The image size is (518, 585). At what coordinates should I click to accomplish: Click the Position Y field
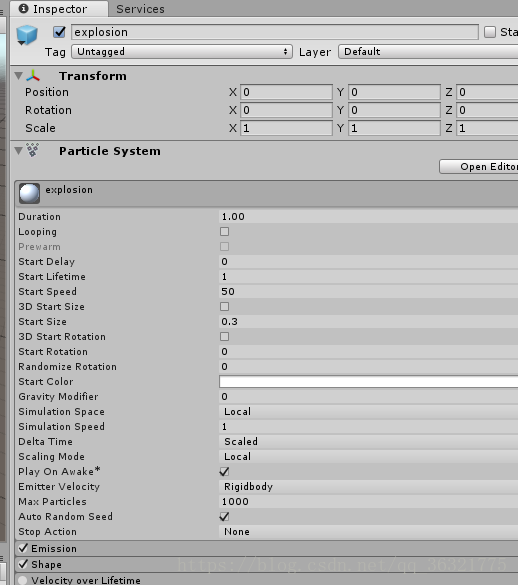(x=394, y=92)
